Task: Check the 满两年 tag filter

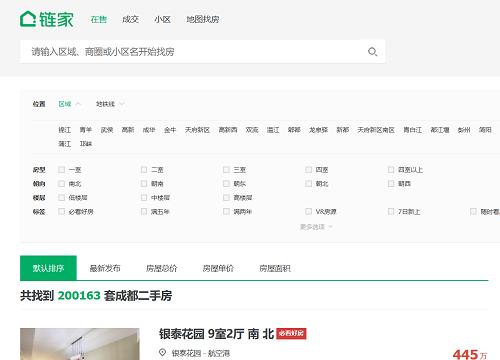Action: tap(226, 211)
